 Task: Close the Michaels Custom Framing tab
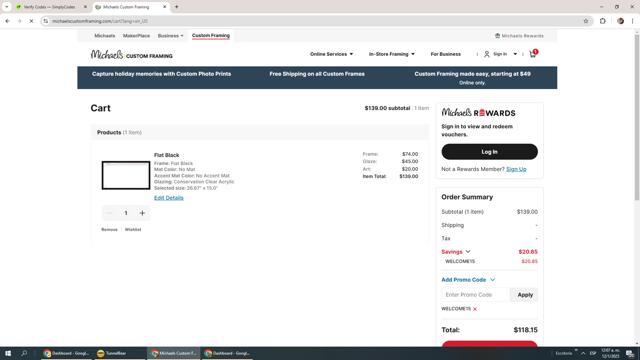click(x=164, y=7)
